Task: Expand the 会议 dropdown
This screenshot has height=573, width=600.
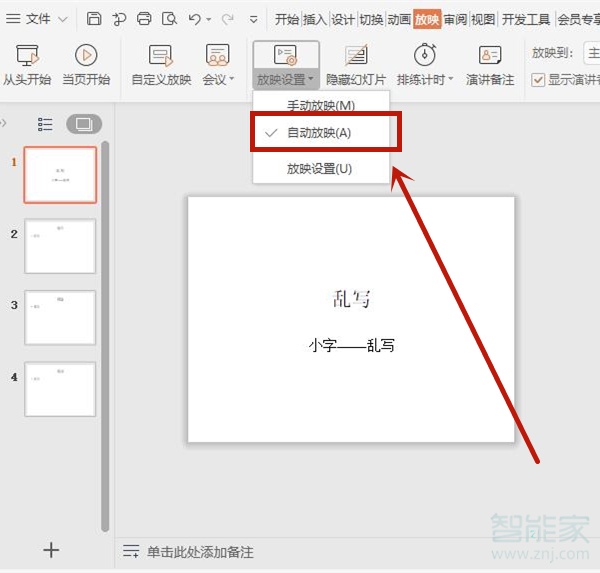Action: tap(218, 79)
